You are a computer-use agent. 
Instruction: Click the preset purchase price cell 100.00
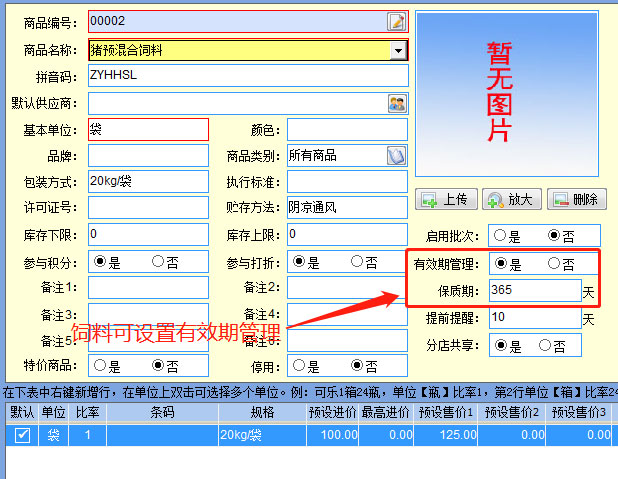point(323,435)
